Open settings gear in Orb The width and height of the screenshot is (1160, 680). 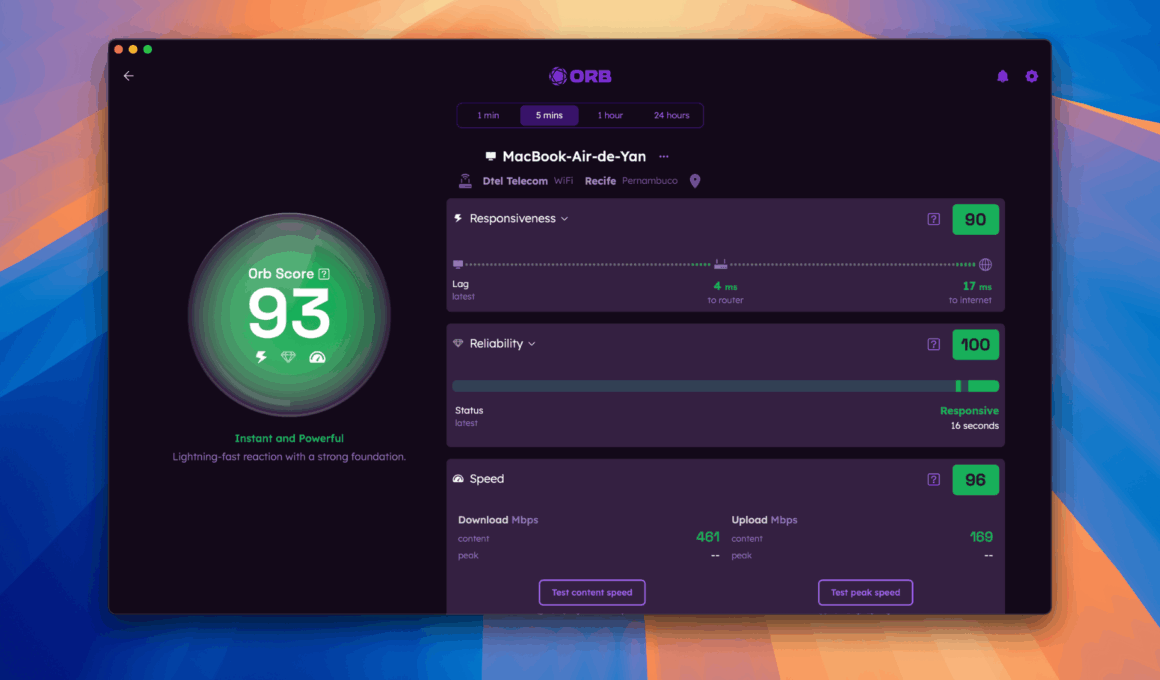coord(1031,76)
